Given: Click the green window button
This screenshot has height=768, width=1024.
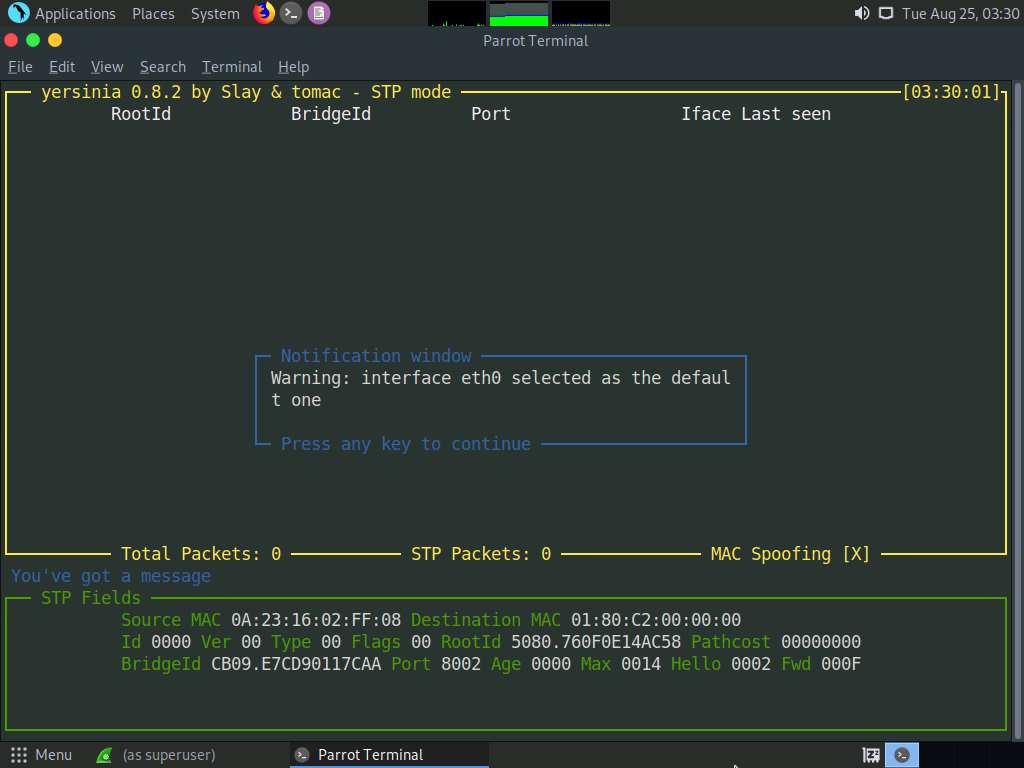Looking at the screenshot, I should (33, 40).
